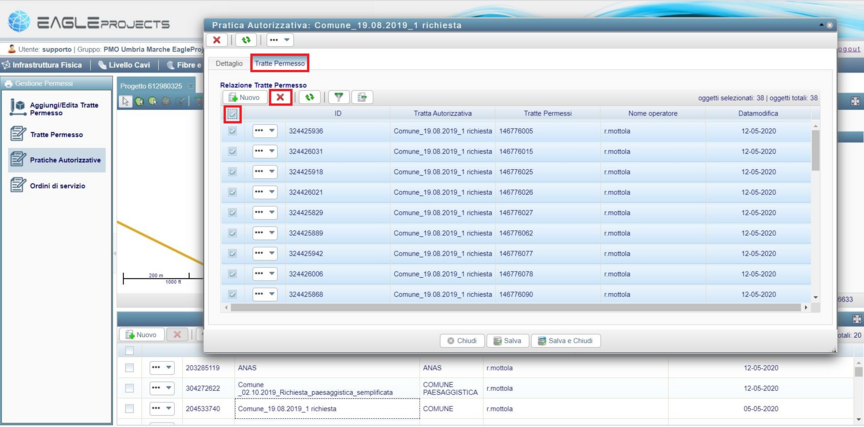Click the Chiudi button
This screenshot has width=864, height=427.
coord(461,341)
